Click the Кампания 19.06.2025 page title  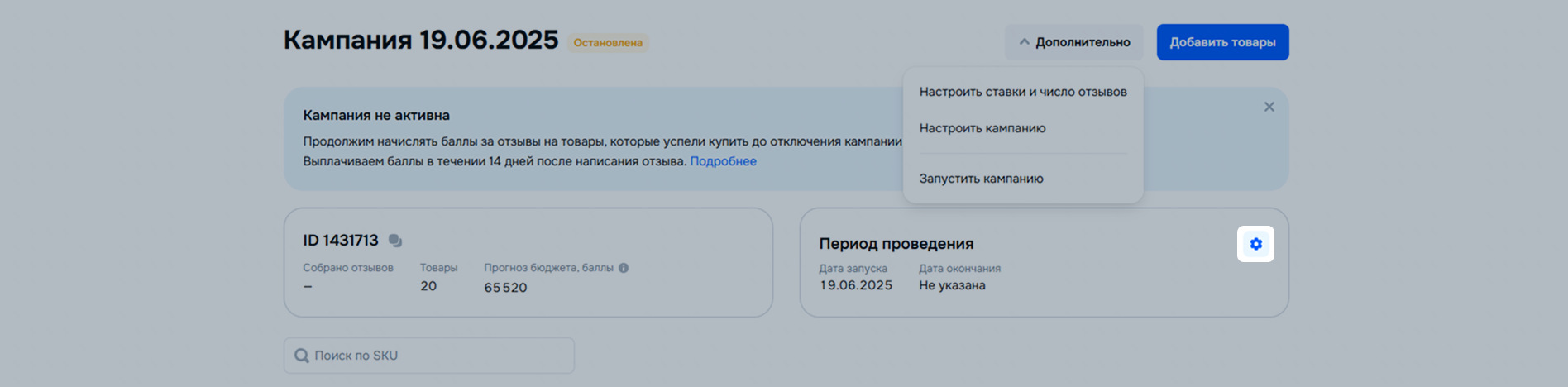(x=420, y=40)
